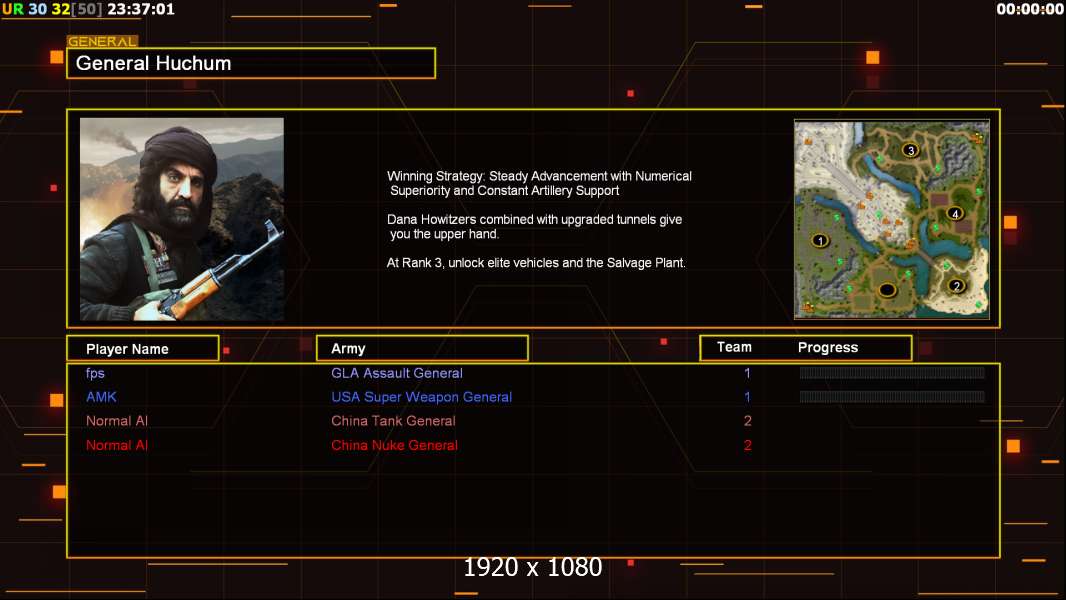Image resolution: width=1066 pixels, height=600 pixels.
Task: Click the 23:37:01 clock overlay
Action: point(141,9)
